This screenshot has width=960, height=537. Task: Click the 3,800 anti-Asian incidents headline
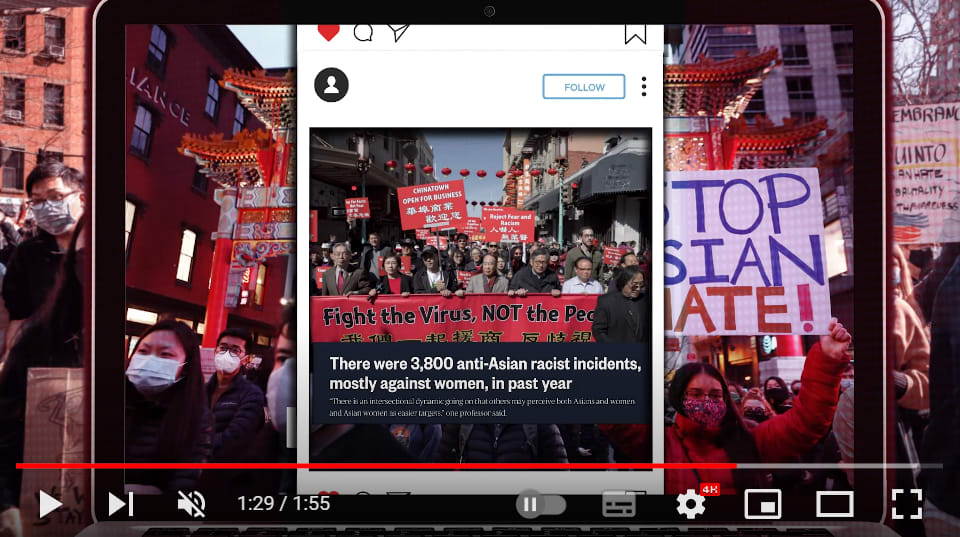(485, 374)
